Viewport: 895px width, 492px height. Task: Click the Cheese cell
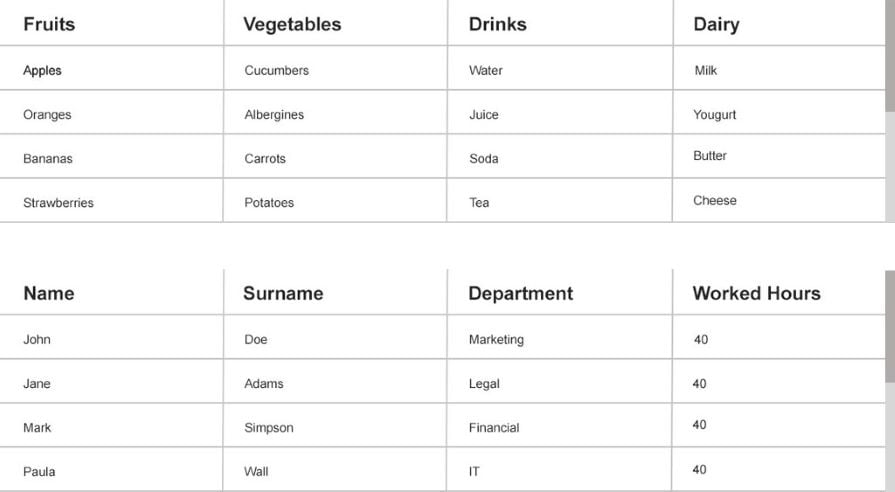click(x=715, y=201)
